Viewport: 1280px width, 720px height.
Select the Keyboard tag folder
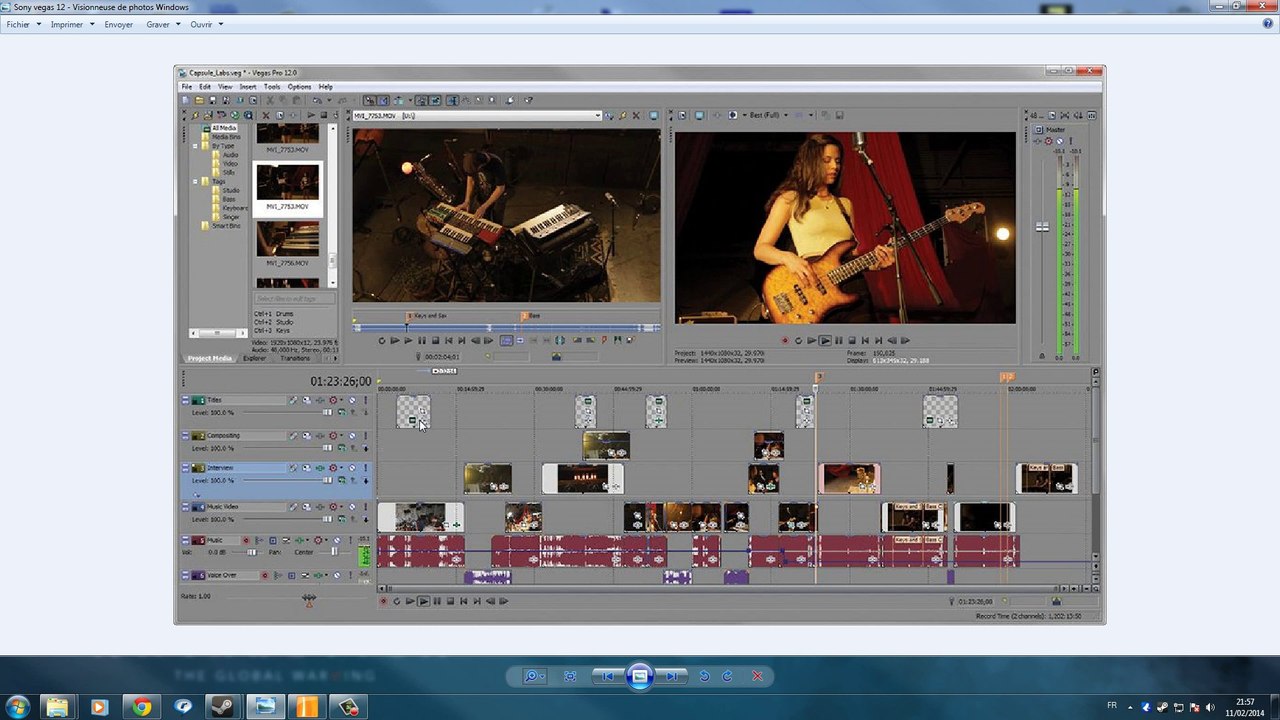click(x=235, y=208)
